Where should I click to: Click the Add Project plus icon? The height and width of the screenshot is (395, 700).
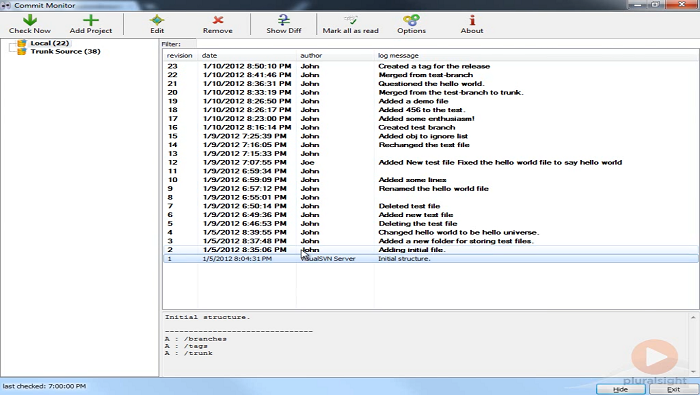[x=91, y=20]
